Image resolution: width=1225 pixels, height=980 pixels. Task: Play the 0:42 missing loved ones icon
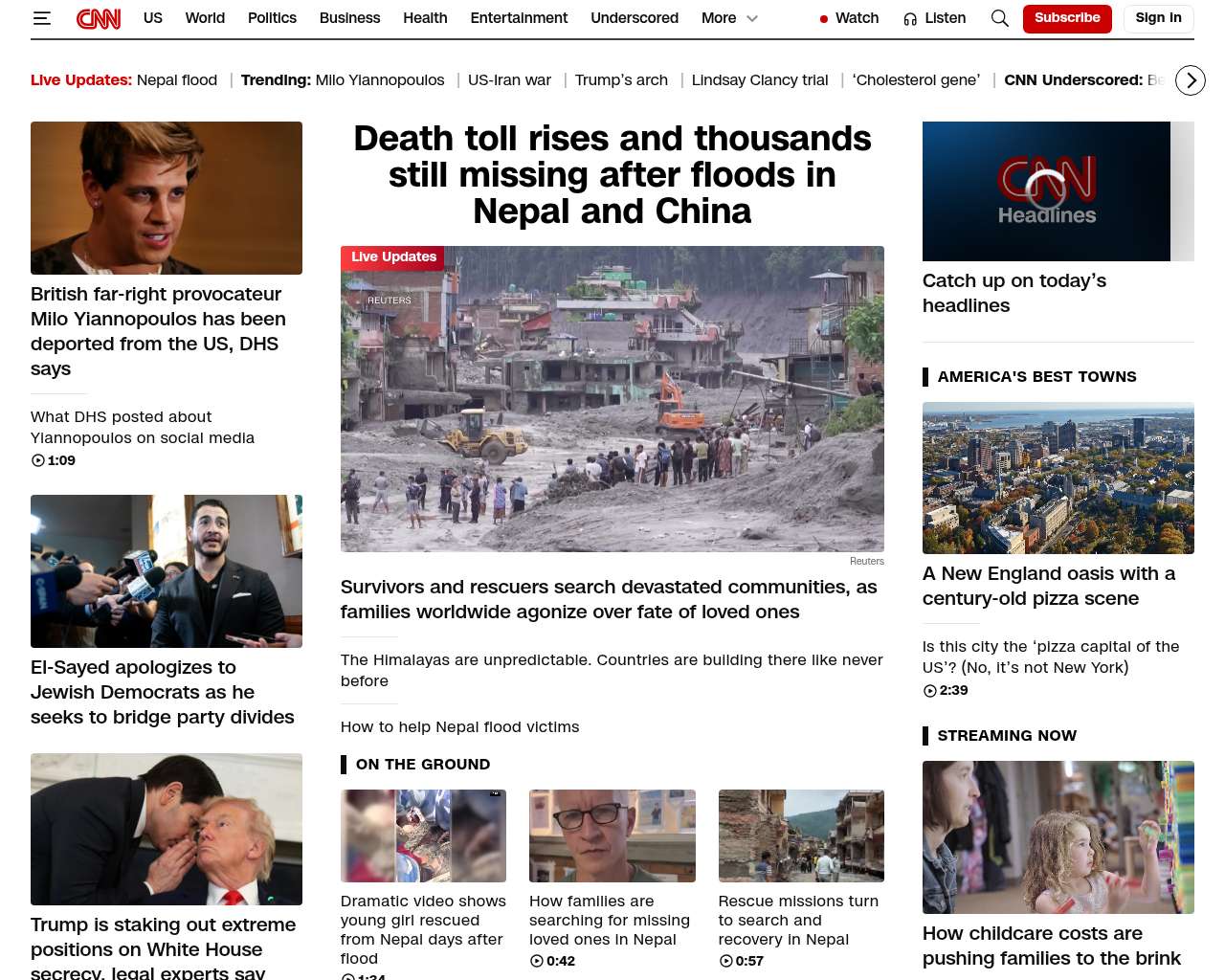pos(537,961)
